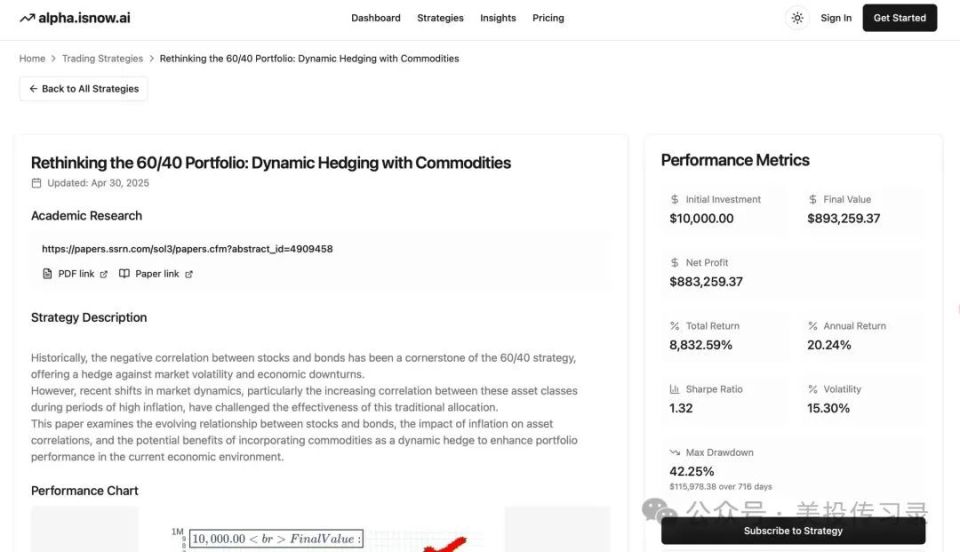
Task: Click the current page breadcrumb title
Action: tap(309, 59)
